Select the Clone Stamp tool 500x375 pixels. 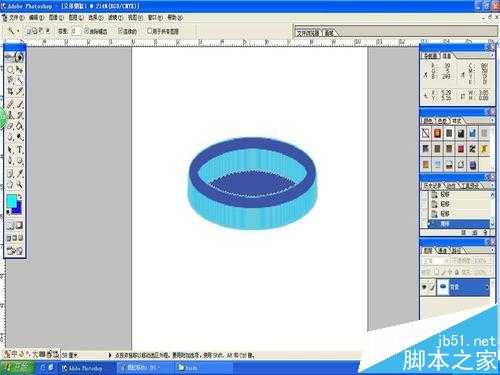point(10,115)
